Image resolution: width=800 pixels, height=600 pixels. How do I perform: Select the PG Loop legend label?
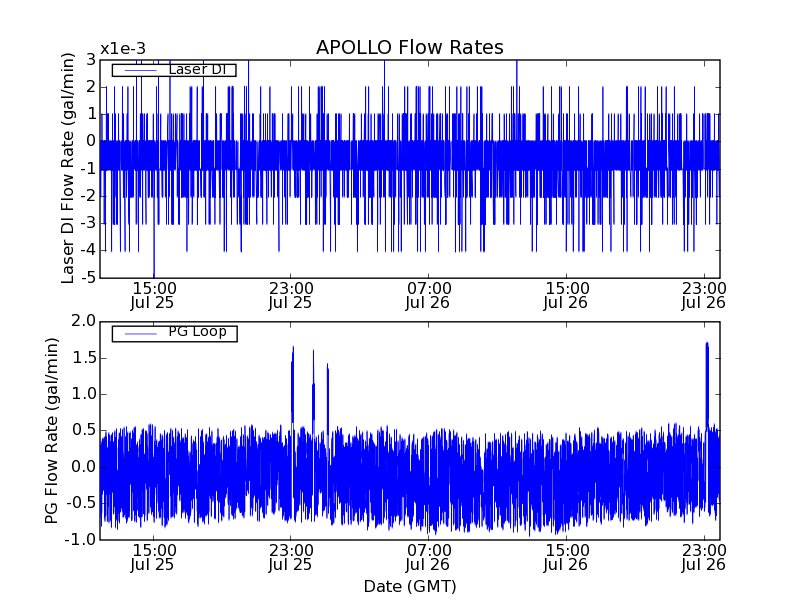pyautogui.click(x=197, y=332)
